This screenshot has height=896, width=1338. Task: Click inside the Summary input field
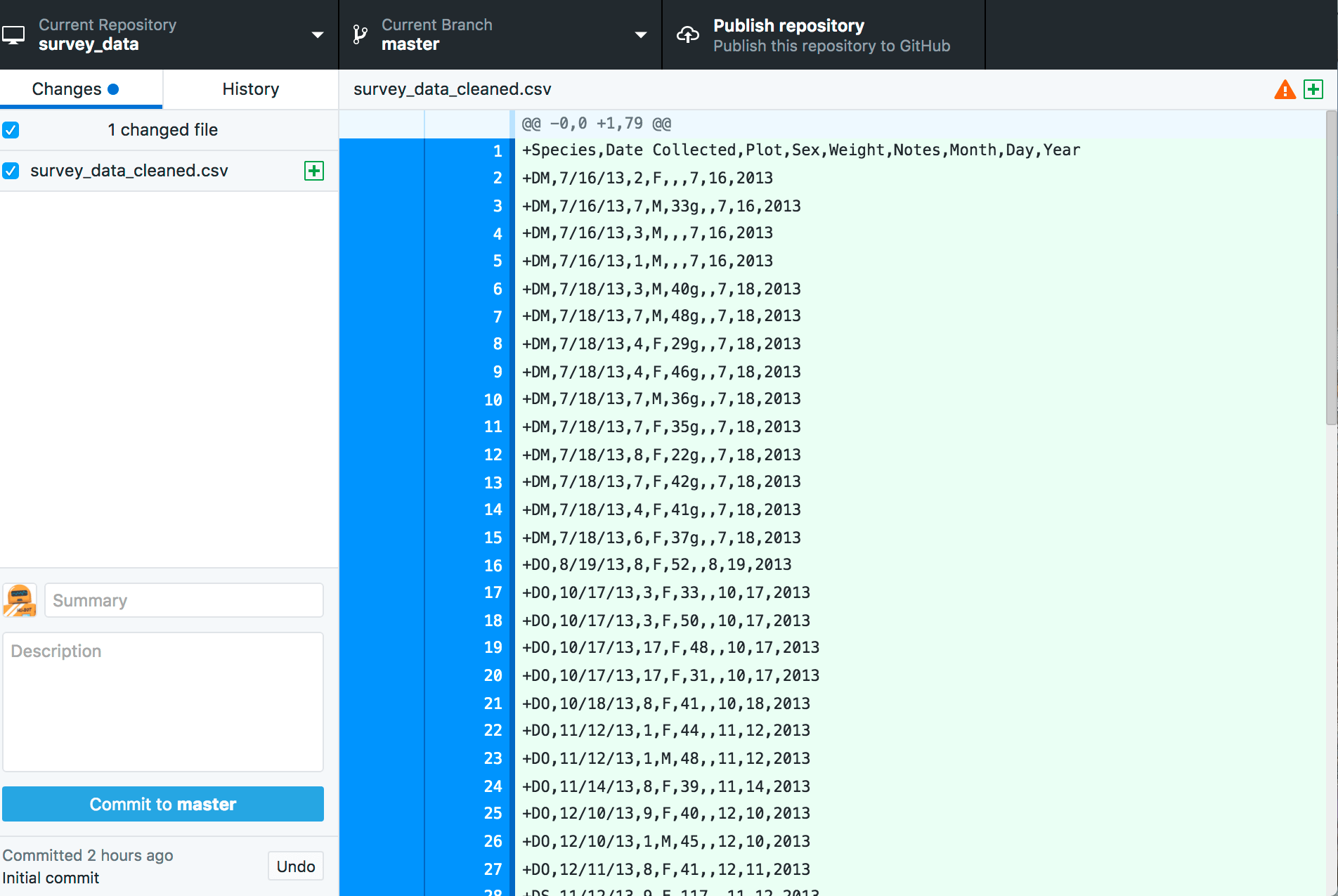[183, 600]
